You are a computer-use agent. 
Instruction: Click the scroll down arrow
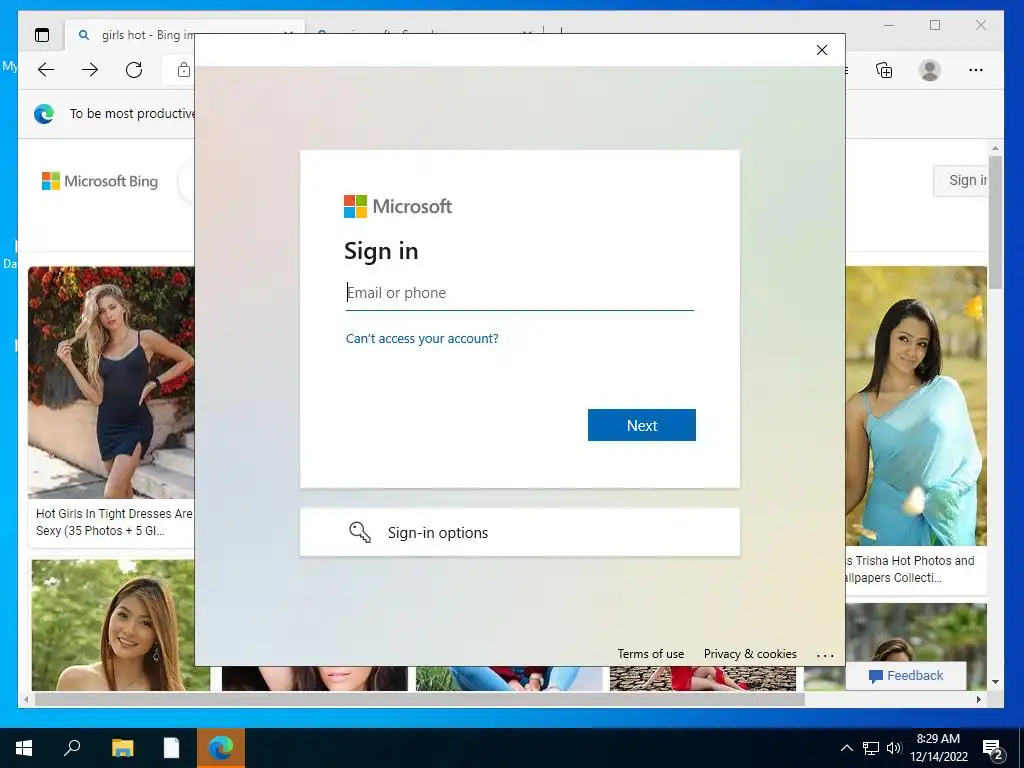point(995,682)
